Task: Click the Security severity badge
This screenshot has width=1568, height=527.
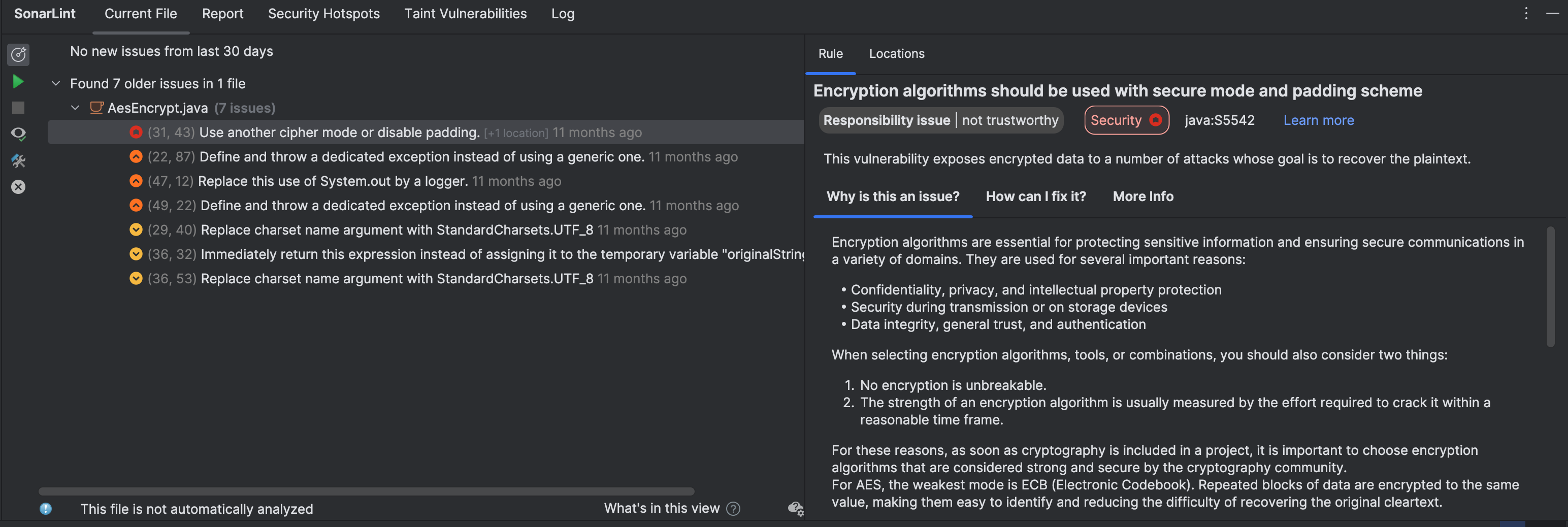Action: click(x=1126, y=120)
